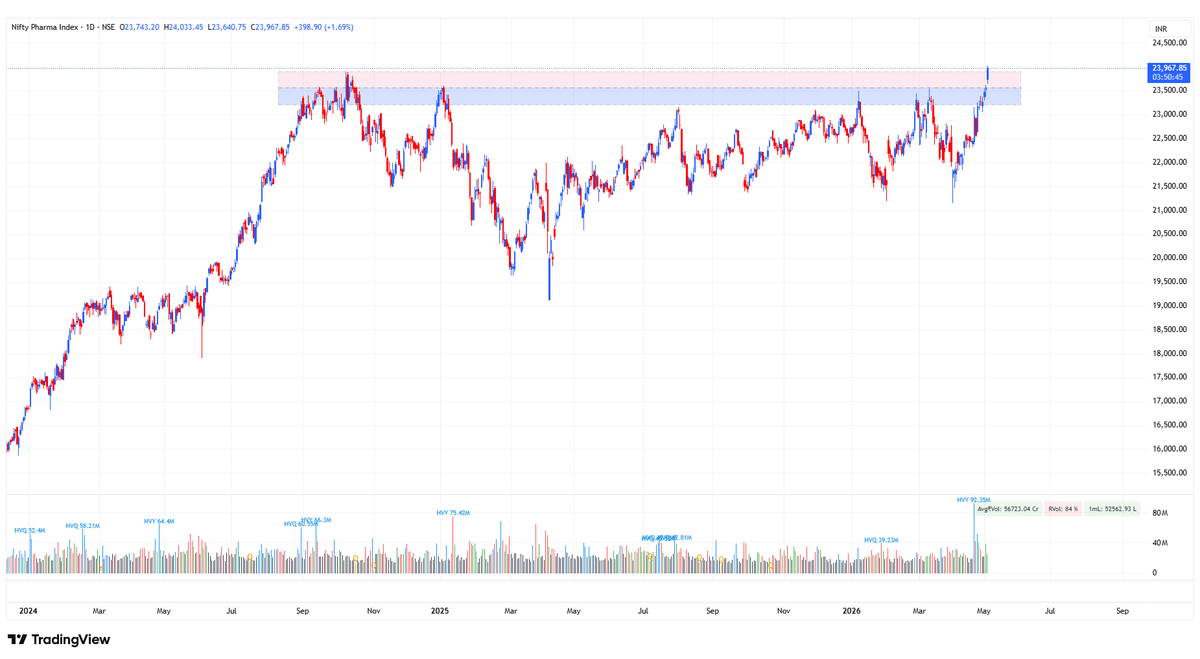Viewport: 1200px width, 659px height.
Task: Click the HVY 64.4M volume label
Action: pyautogui.click(x=159, y=520)
